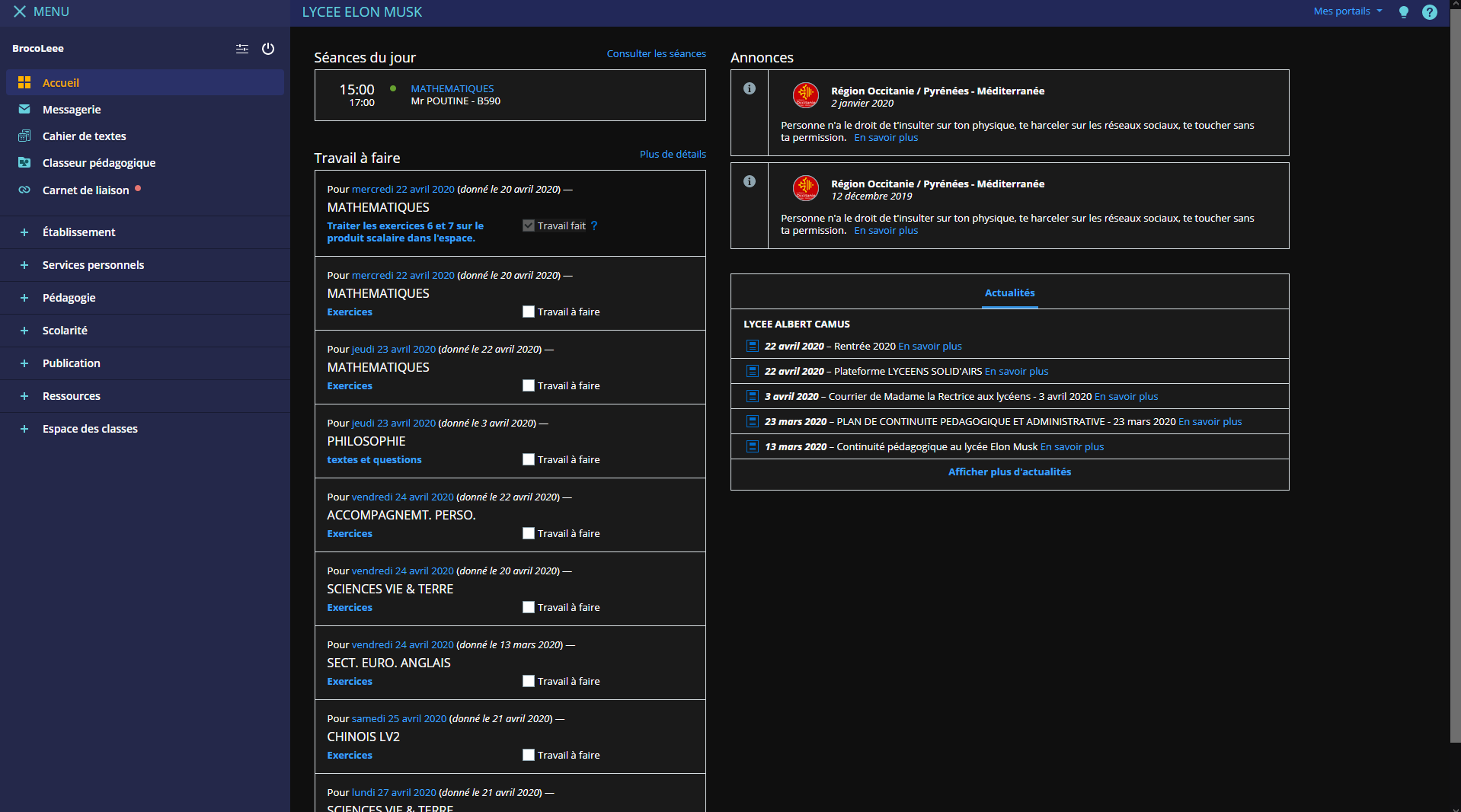Screen dimensions: 1461x812
Task: Click Occitanie logo in 2 janvier 2020 announcement
Action: click(x=806, y=95)
